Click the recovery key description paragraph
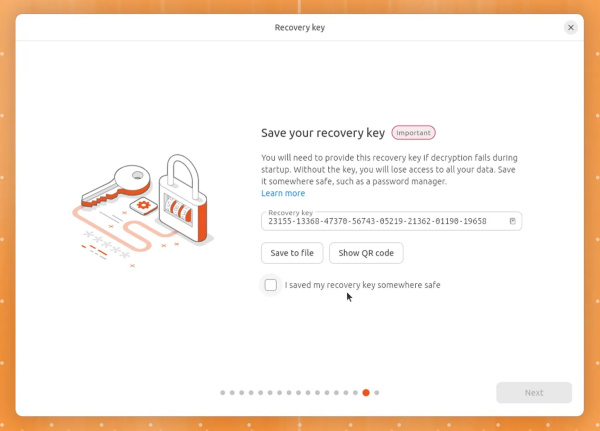Screen dimensions: 600x431 [389, 170]
